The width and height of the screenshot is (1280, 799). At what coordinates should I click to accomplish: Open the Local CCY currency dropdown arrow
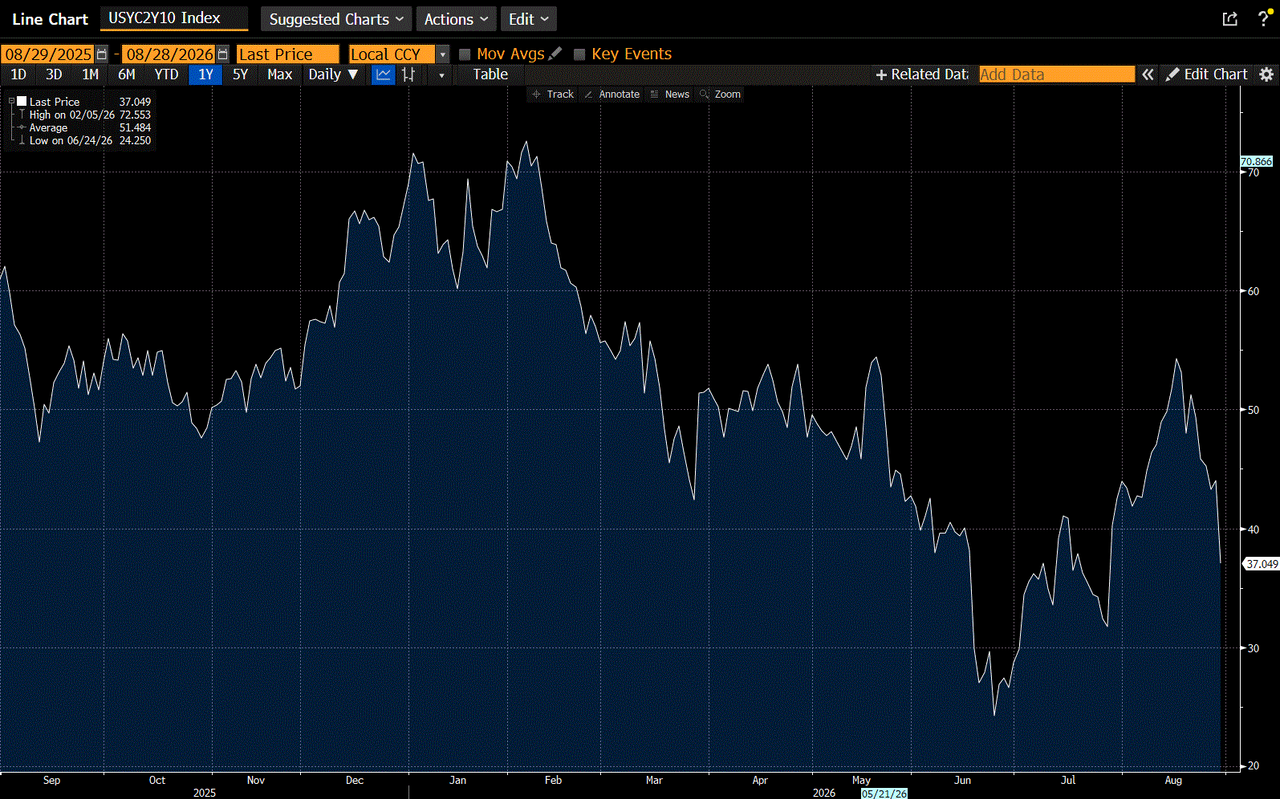[x=443, y=54]
